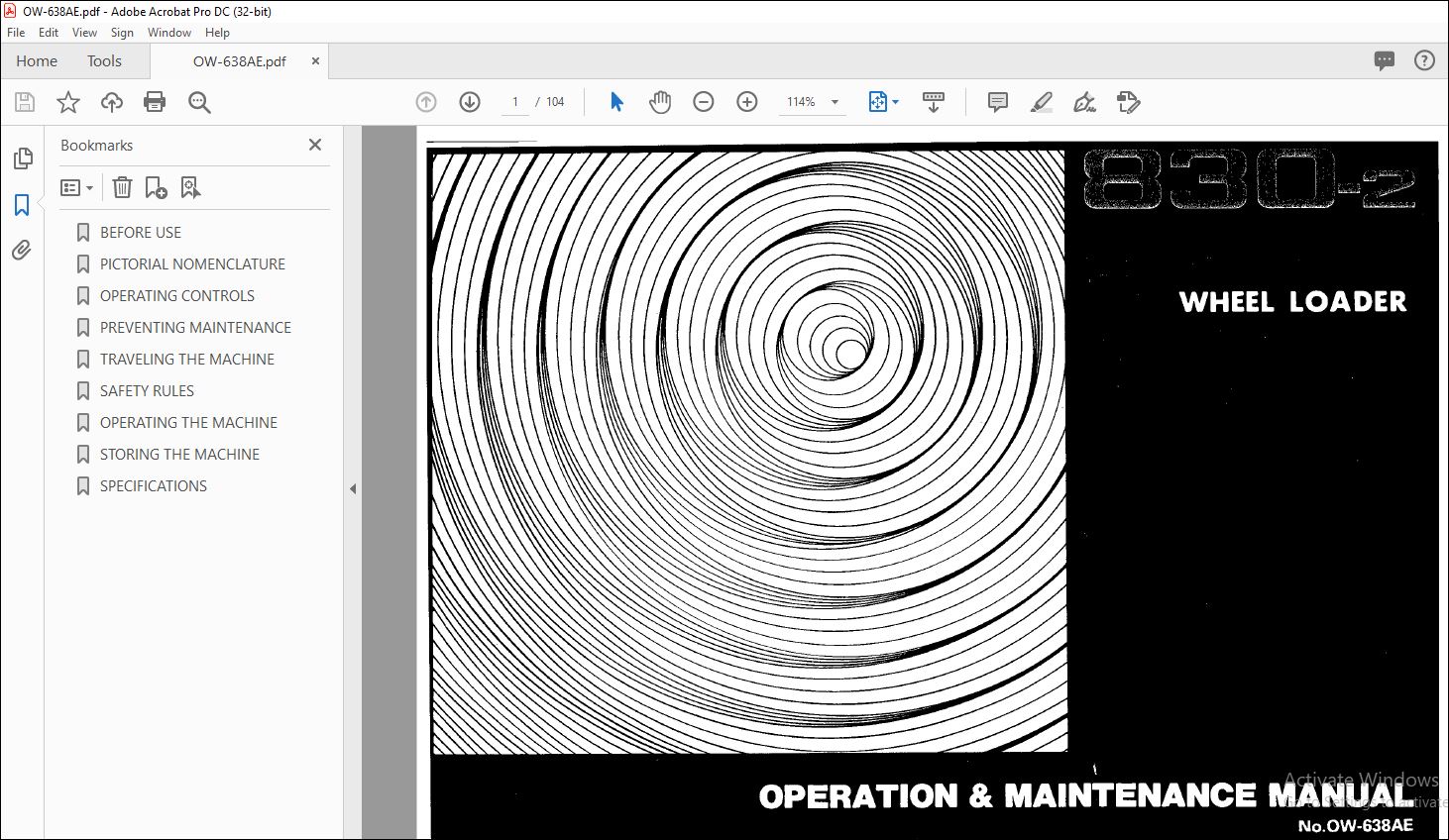This screenshot has width=1449, height=840.
Task: Open the Sign menu
Action: pos(122,33)
